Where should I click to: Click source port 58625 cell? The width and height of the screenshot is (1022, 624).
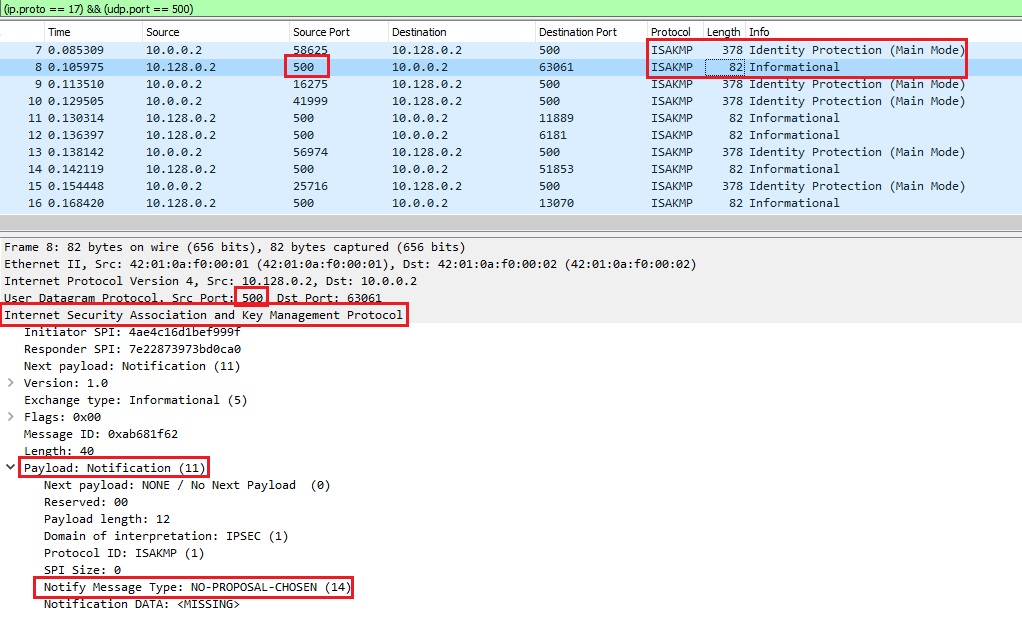(x=310, y=50)
